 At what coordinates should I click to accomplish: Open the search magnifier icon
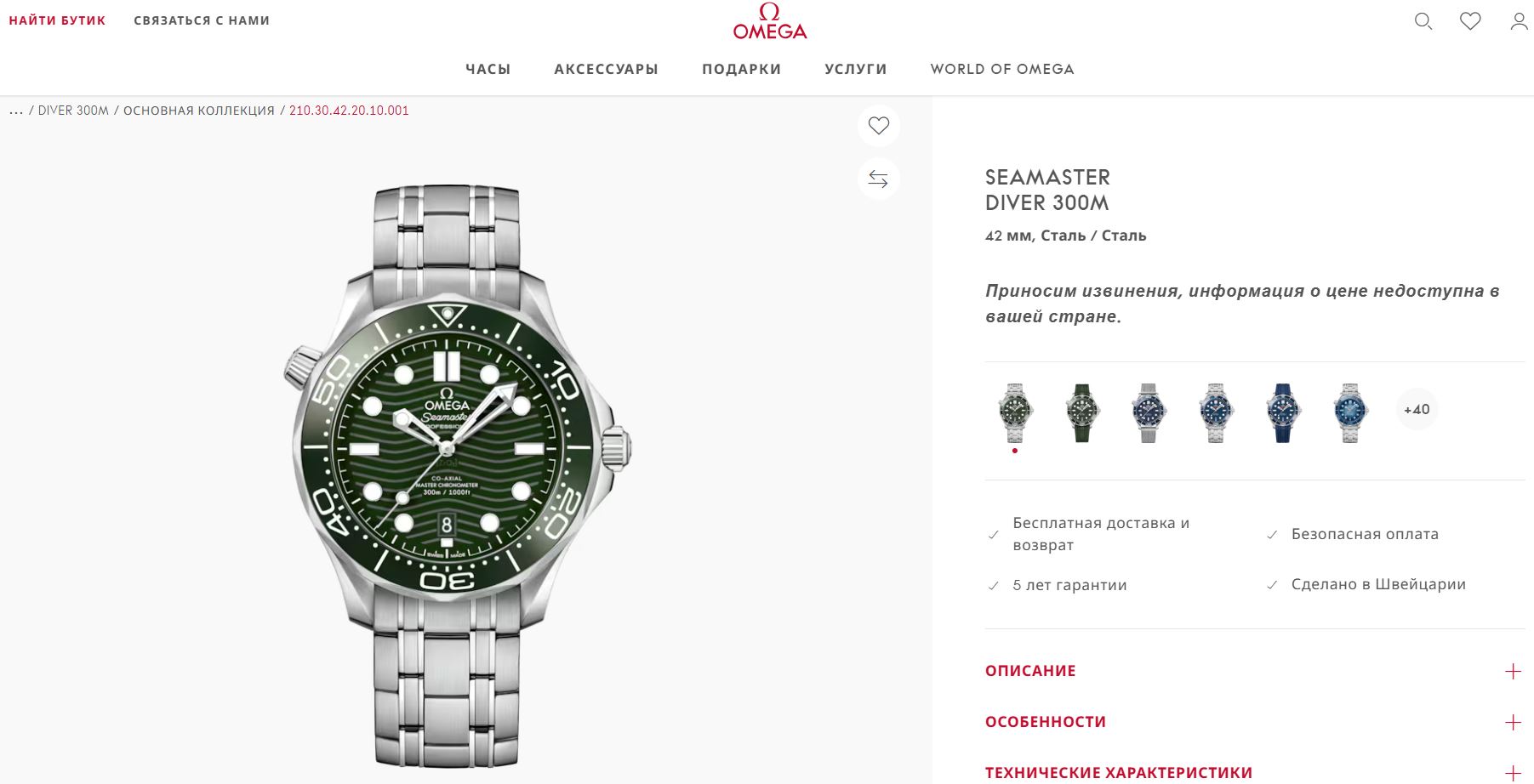click(x=1423, y=21)
